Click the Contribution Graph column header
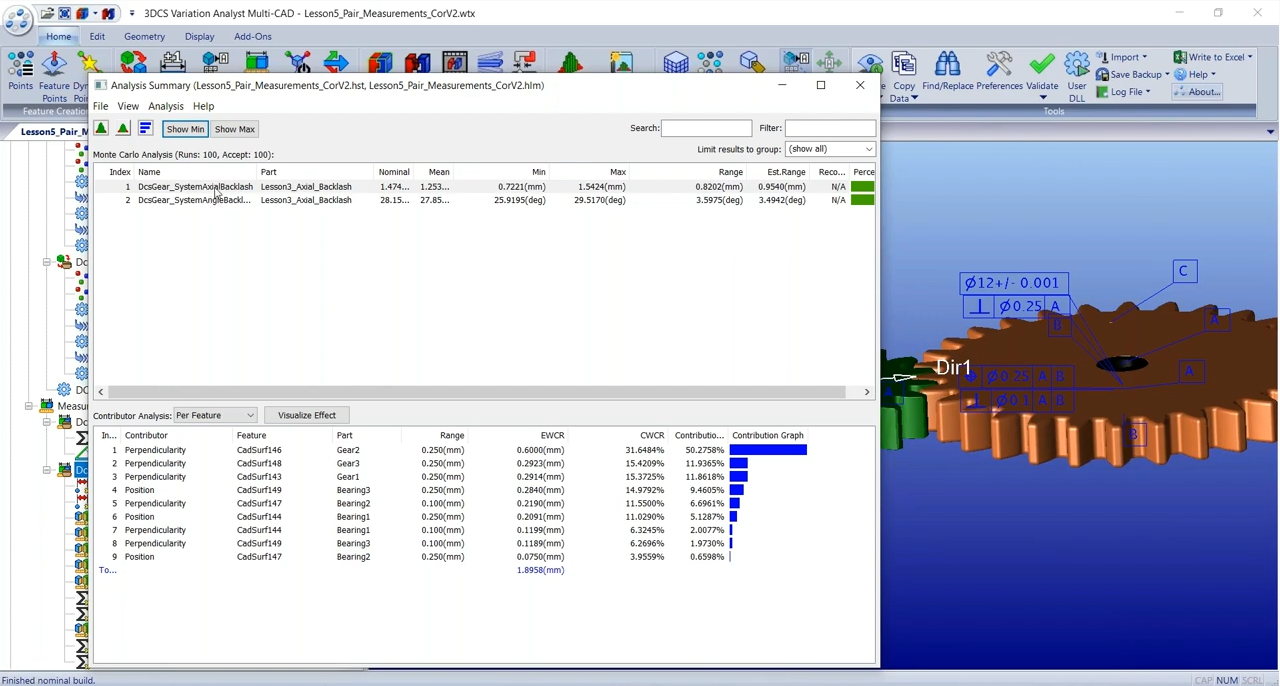Viewport: 1280px width, 686px height. (x=768, y=435)
